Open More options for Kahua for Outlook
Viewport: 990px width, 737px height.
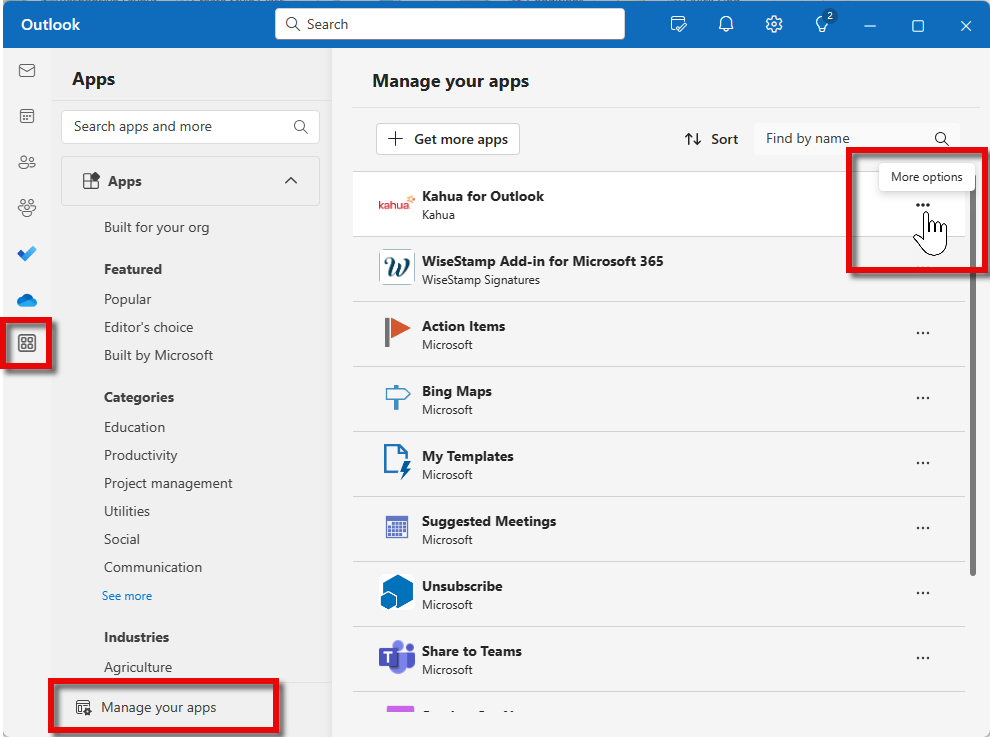[x=922, y=205]
